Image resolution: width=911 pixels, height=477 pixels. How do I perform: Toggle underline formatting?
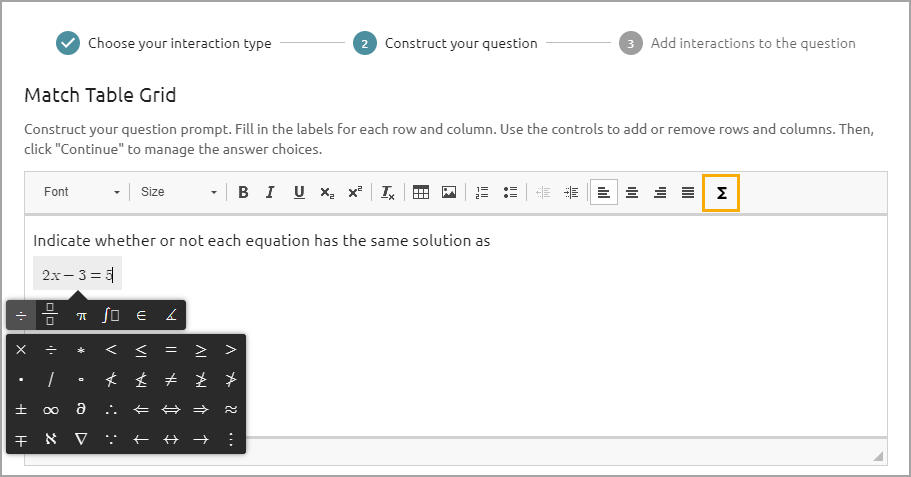point(299,192)
